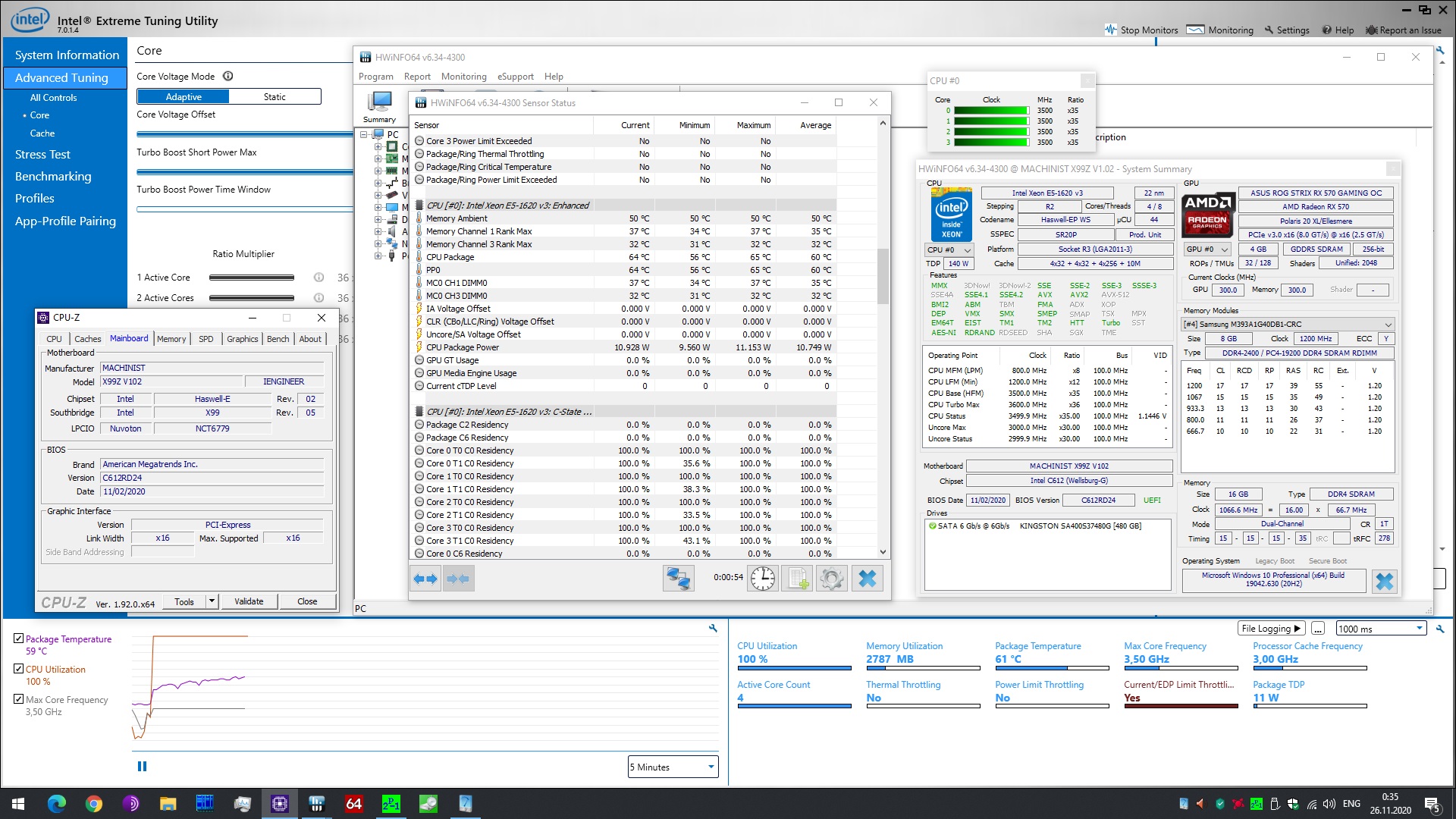Switch to the Memory tab in CPU-Z
Viewport: 1456px width, 819px height.
(171, 339)
